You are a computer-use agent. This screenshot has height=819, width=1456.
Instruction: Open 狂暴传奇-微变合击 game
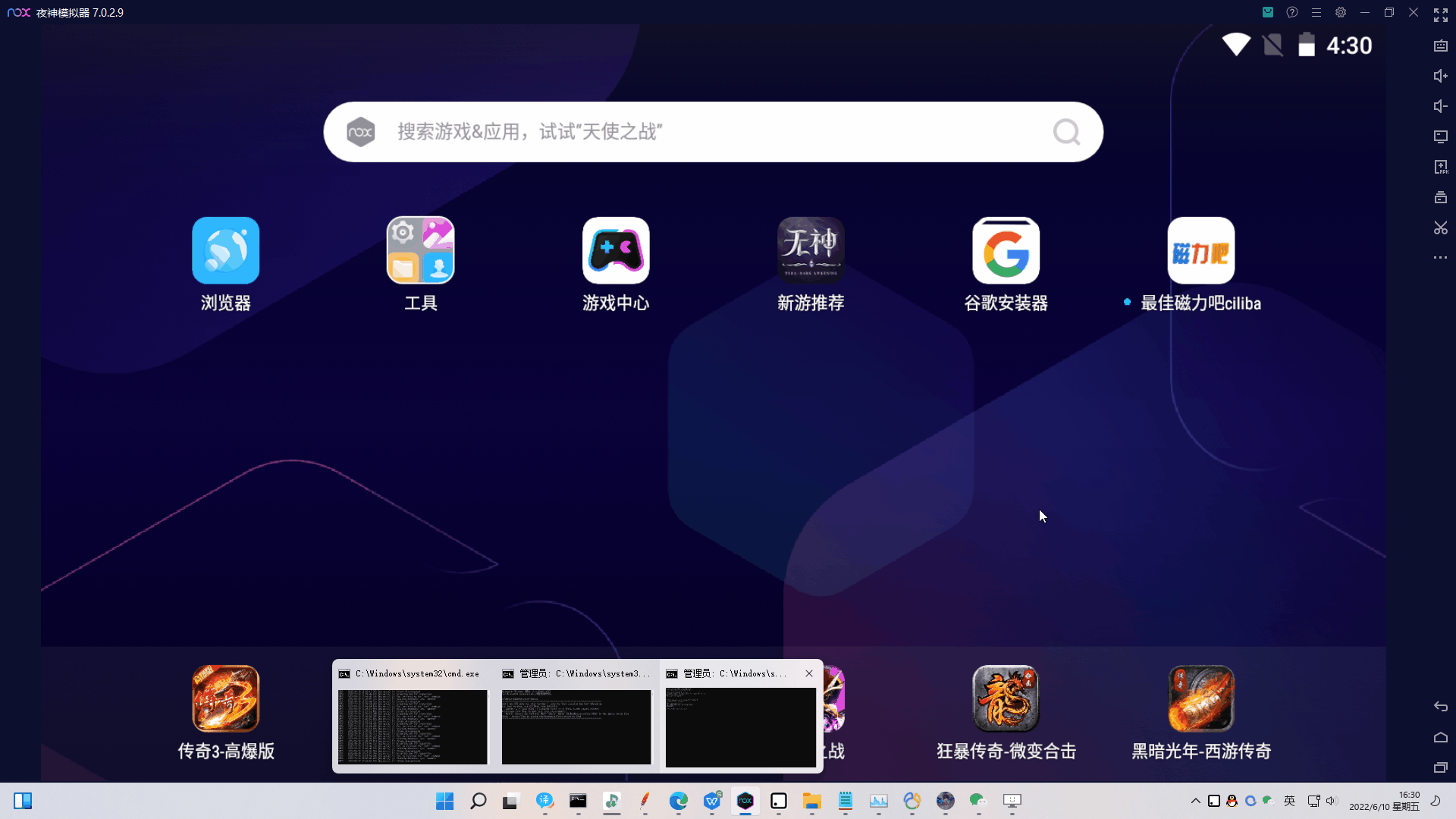(1006, 698)
